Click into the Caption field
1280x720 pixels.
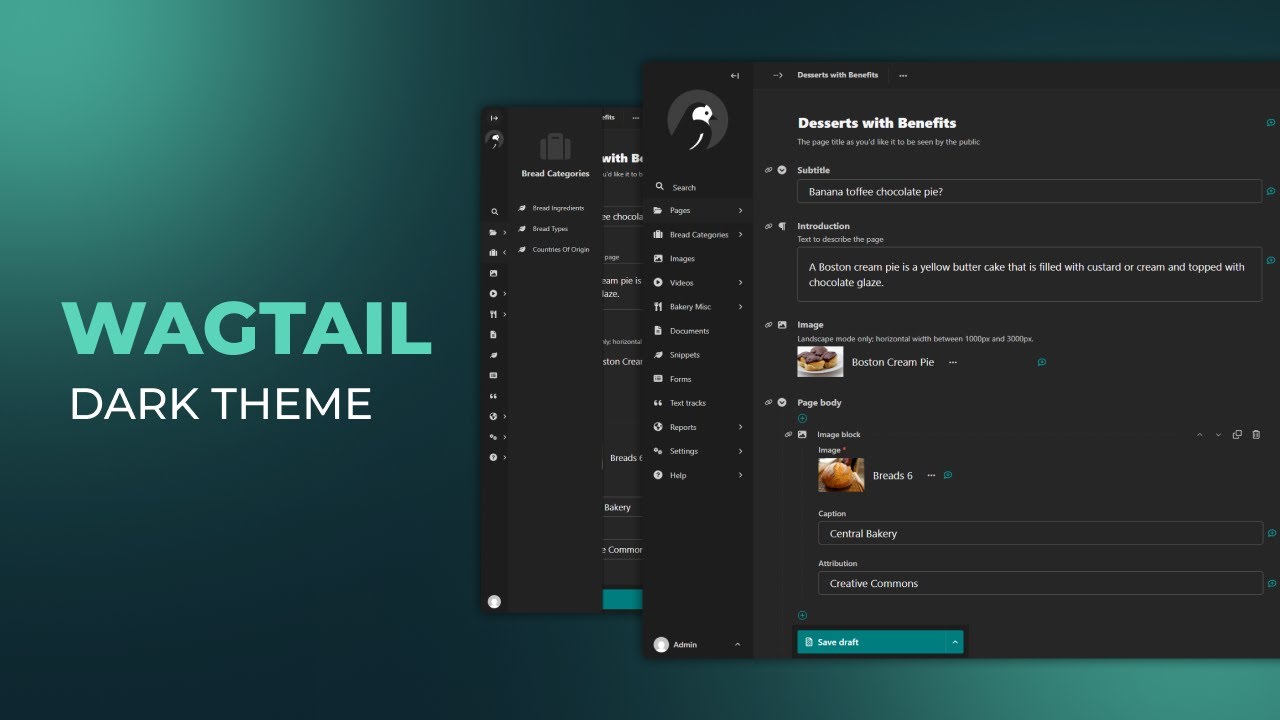(1040, 533)
